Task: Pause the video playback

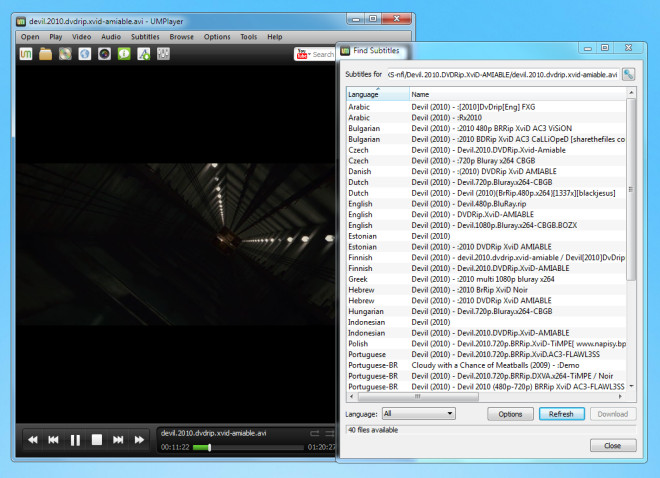Action: point(75,440)
